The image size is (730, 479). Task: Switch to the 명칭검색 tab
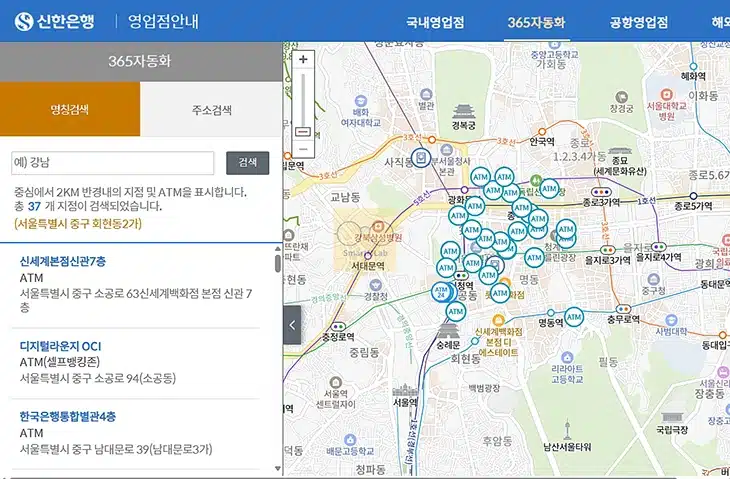[70, 109]
